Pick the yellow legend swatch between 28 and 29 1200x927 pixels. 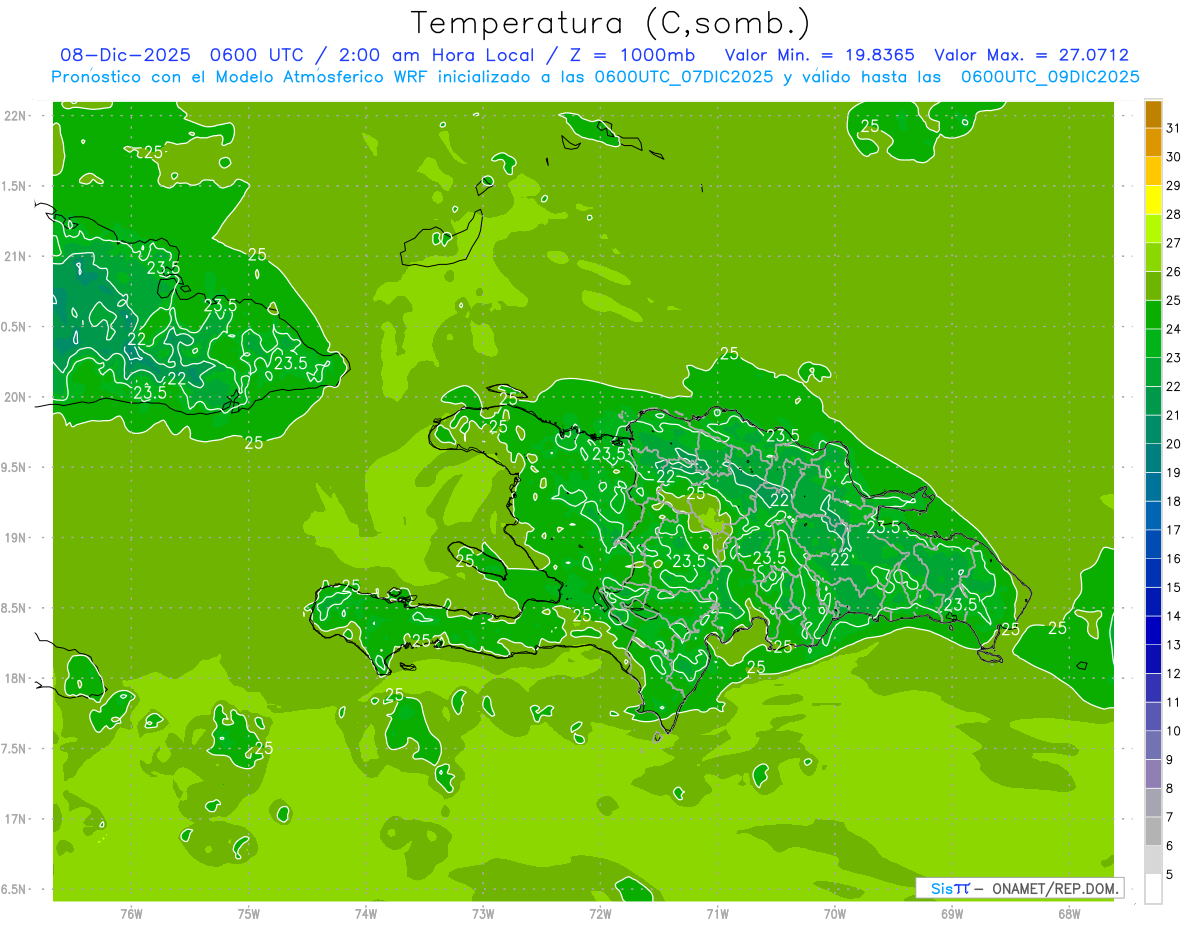1153,200
